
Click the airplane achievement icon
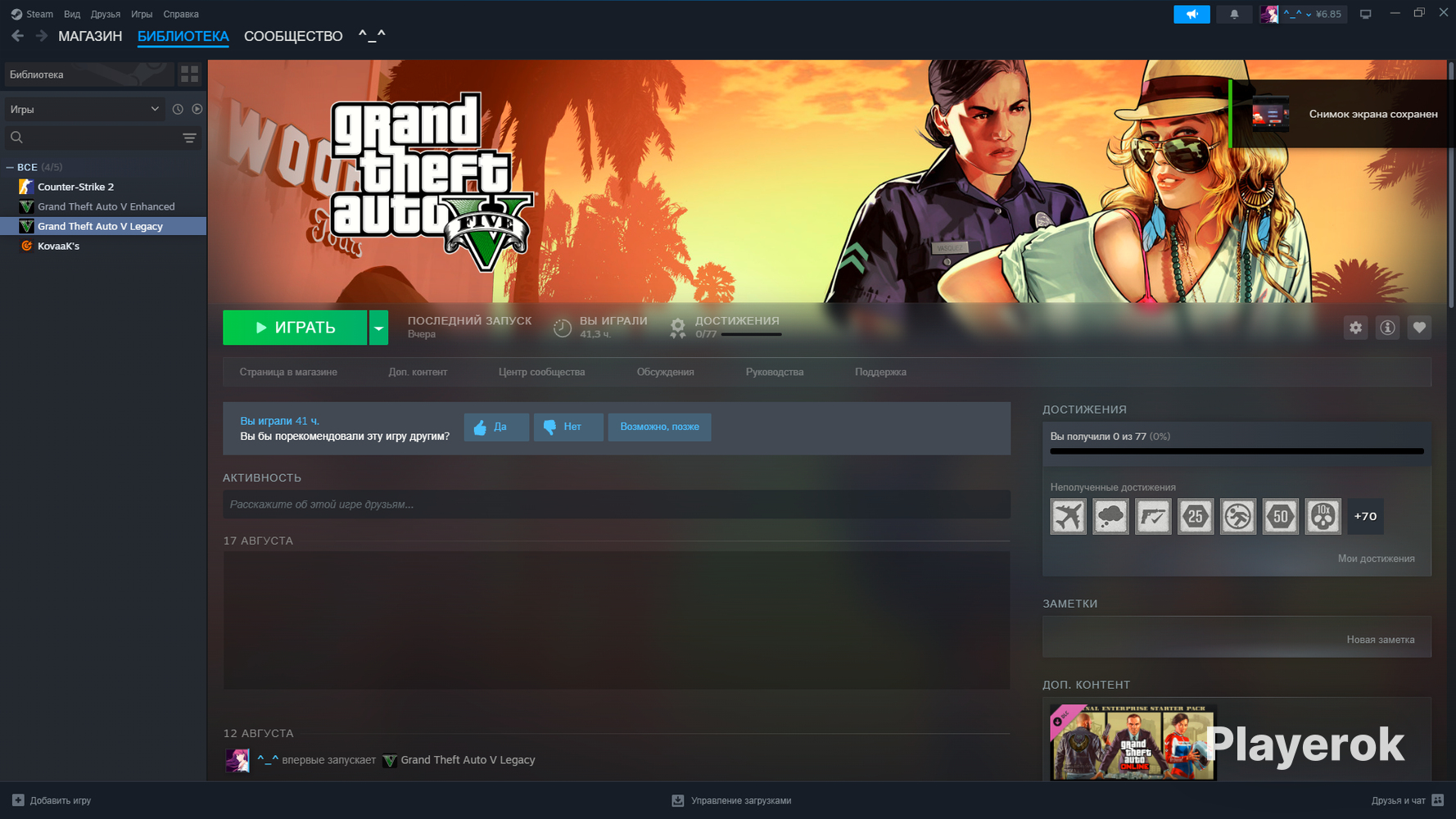(1069, 517)
